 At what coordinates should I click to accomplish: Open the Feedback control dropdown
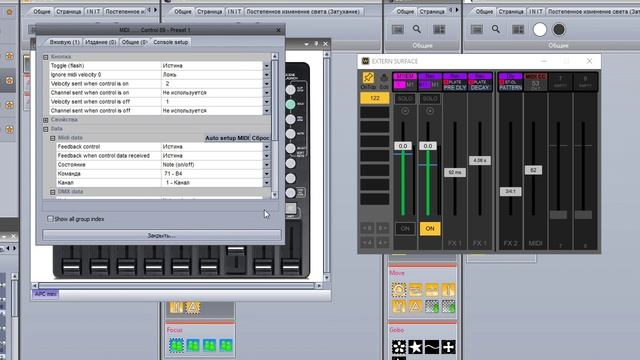coord(267,147)
